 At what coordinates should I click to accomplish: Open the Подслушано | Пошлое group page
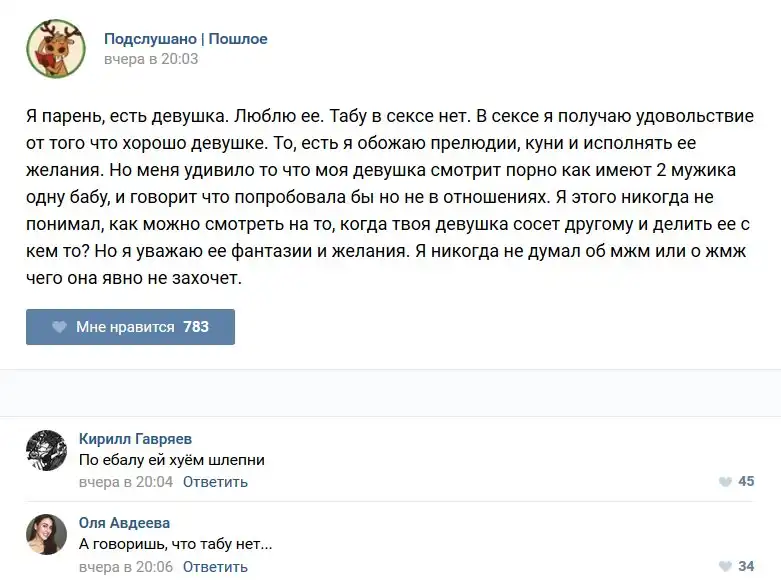[x=186, y=39]
